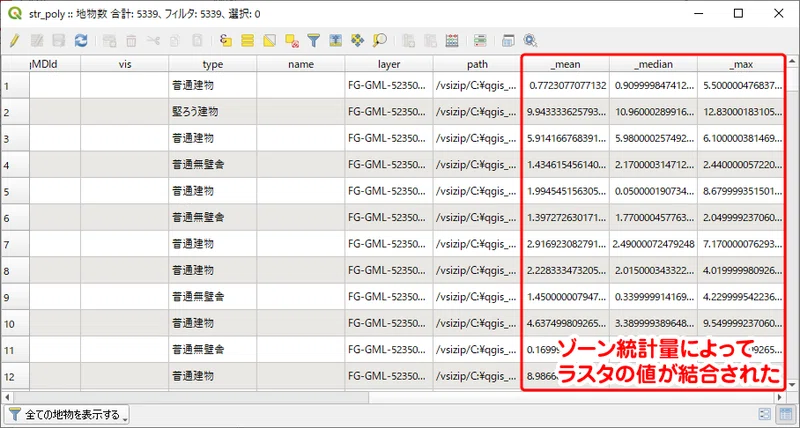The image size is (800, 428).
Task: Toggle multi edit mode
Action: click(37, 40)
